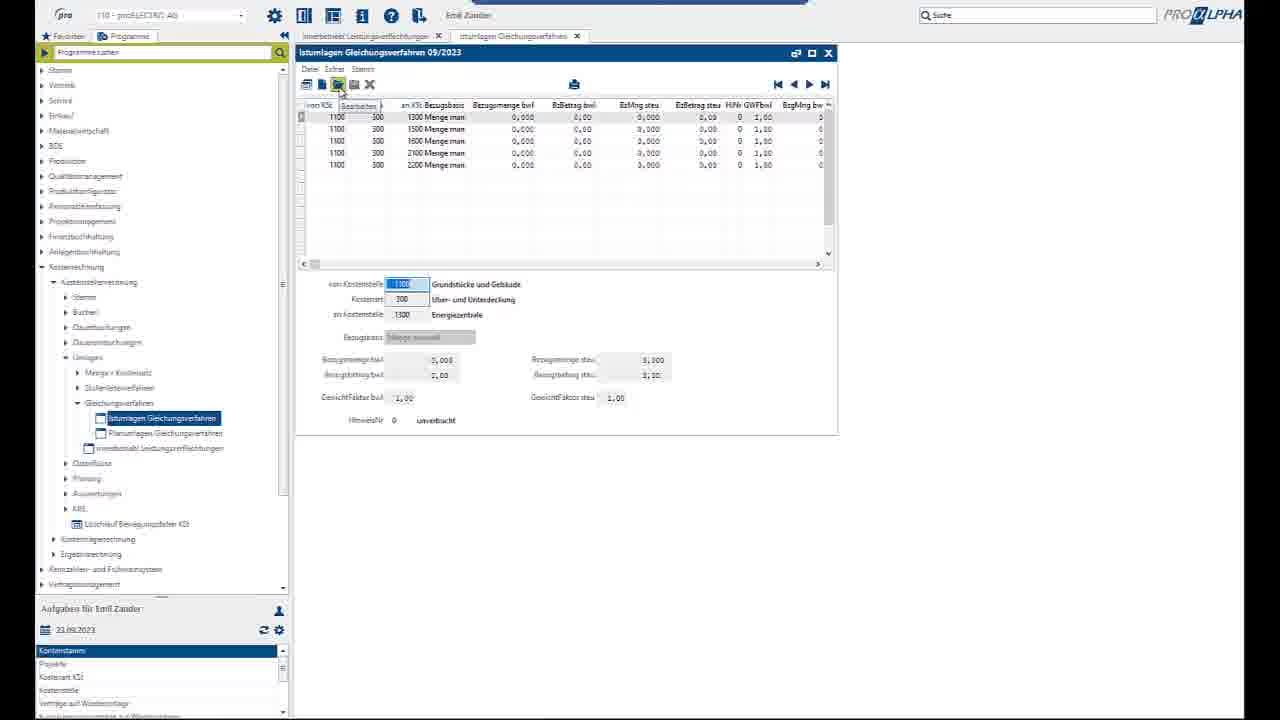Collapse the Kostenrechnung tree node
This screenshot has width=1280, height=720.
click(x=42, y=267)
